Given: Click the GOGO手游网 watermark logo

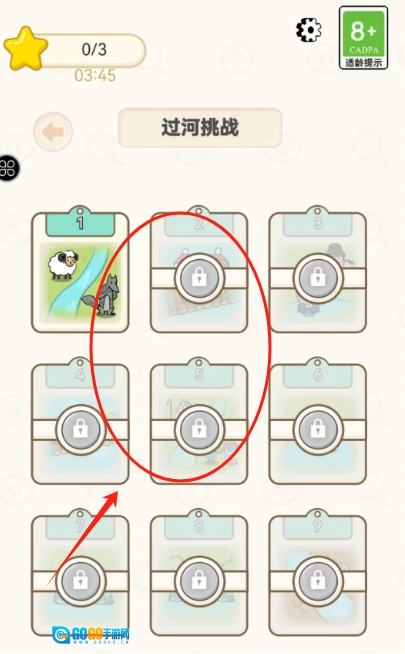Looking at the screenshot, I should point(91,635).
